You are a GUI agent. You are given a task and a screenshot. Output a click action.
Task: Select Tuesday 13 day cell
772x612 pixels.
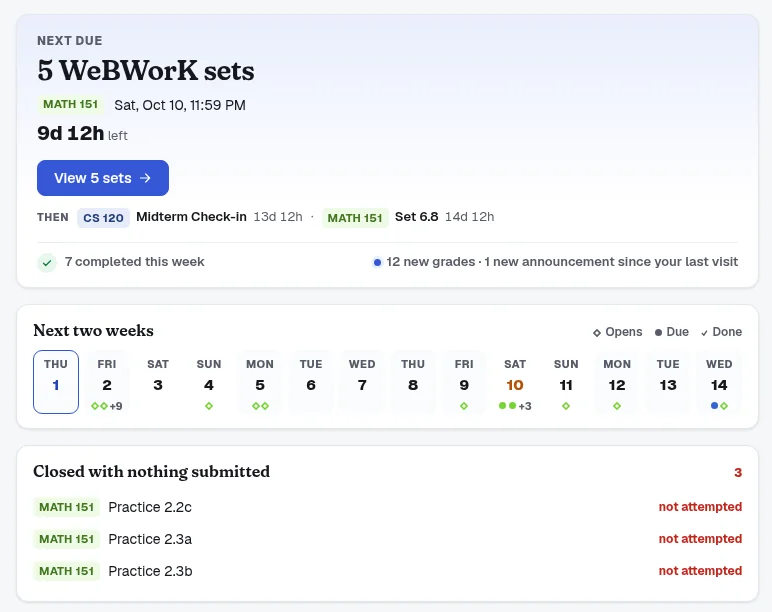(x=668, y=382)
